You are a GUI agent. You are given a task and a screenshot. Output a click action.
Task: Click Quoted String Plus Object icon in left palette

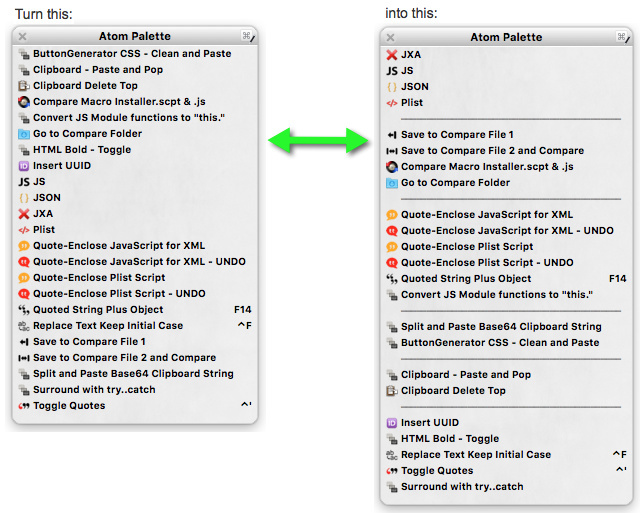point(24,310)
